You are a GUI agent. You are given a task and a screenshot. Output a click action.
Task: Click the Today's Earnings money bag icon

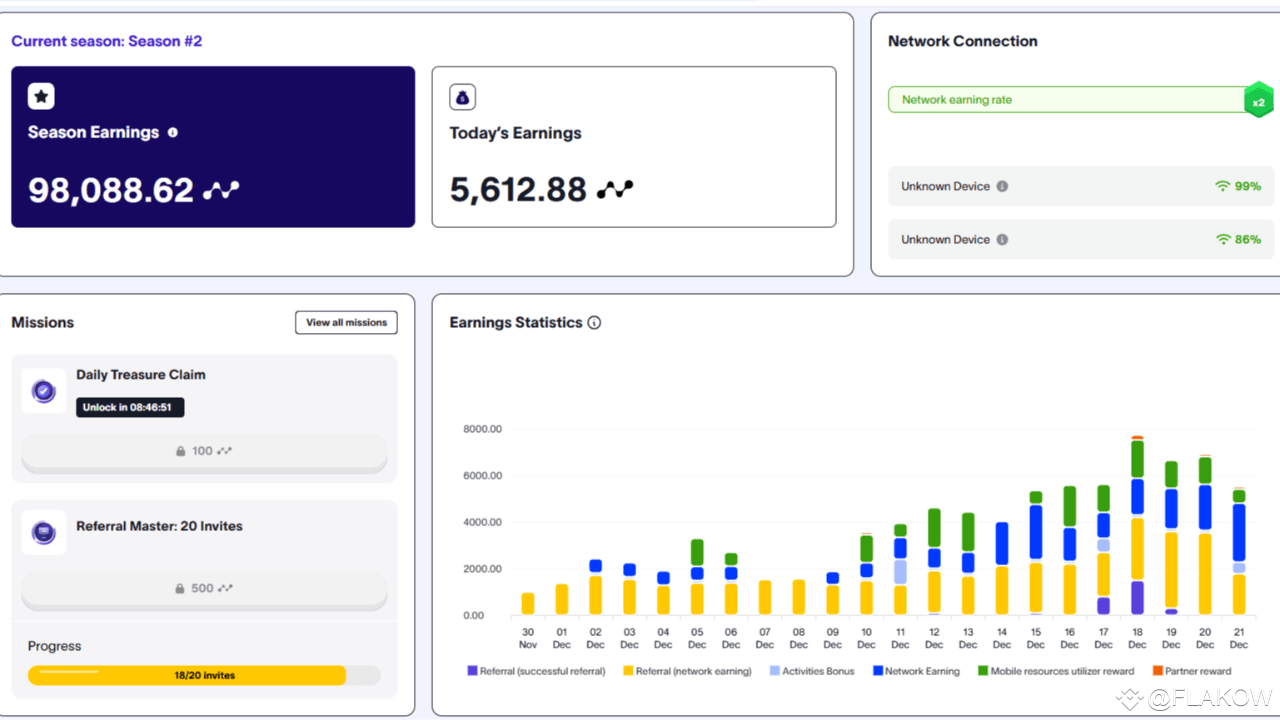pos(463,97)
